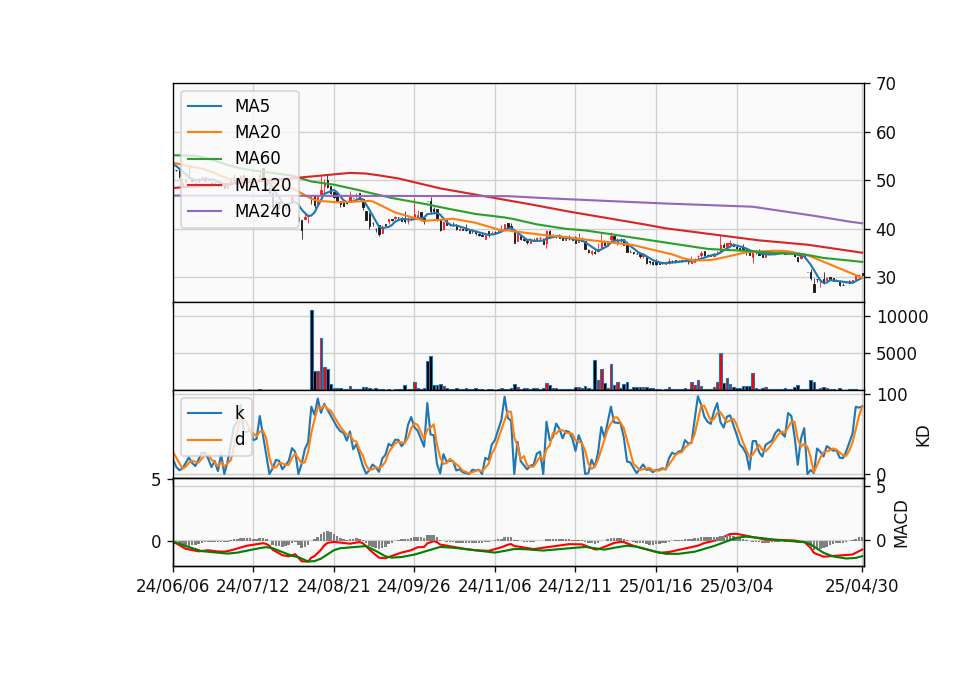Click the 60 price axis tick
This screenshot has height=690, width=960.
885,133
